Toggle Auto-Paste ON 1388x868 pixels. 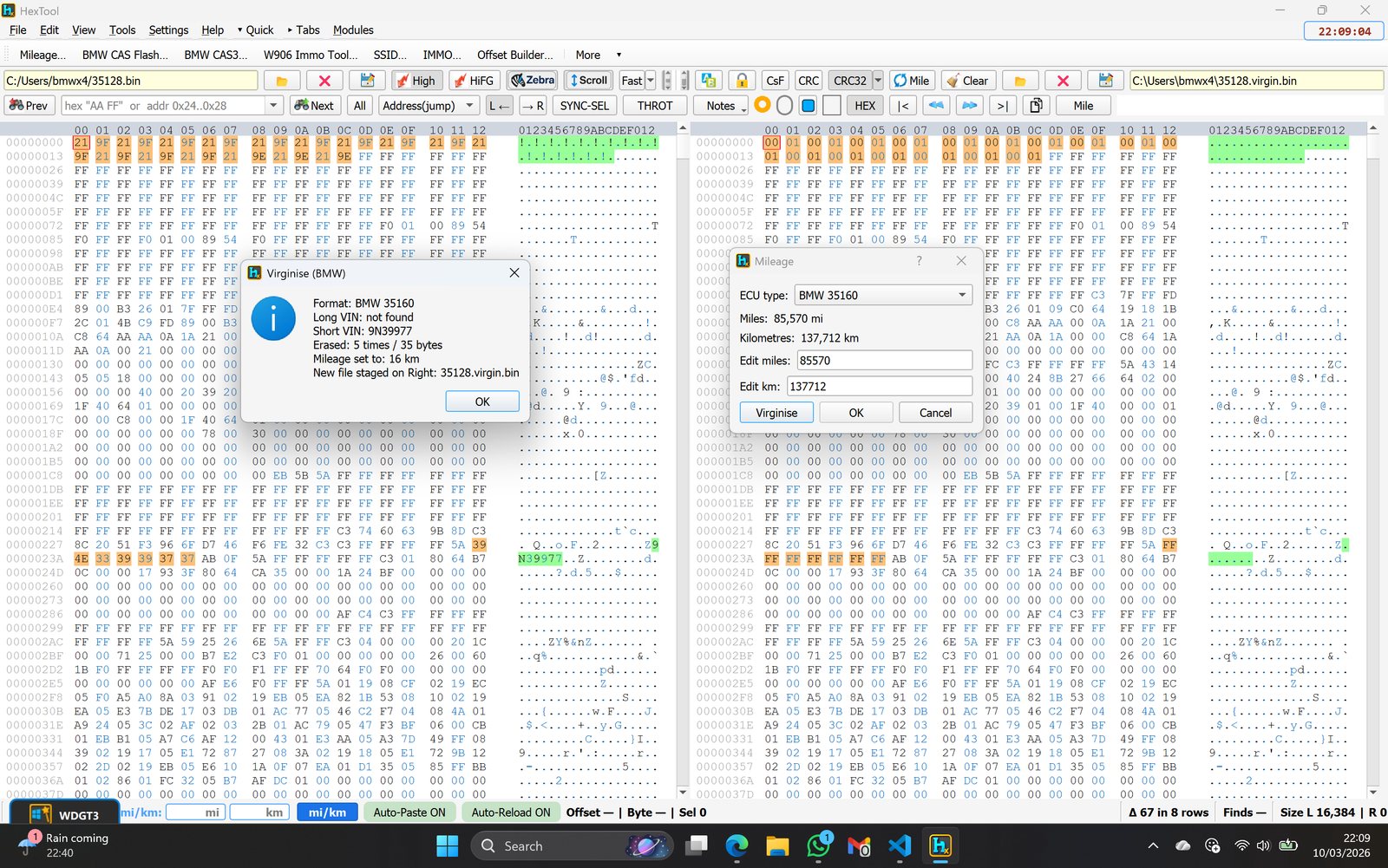pos(409,813)
